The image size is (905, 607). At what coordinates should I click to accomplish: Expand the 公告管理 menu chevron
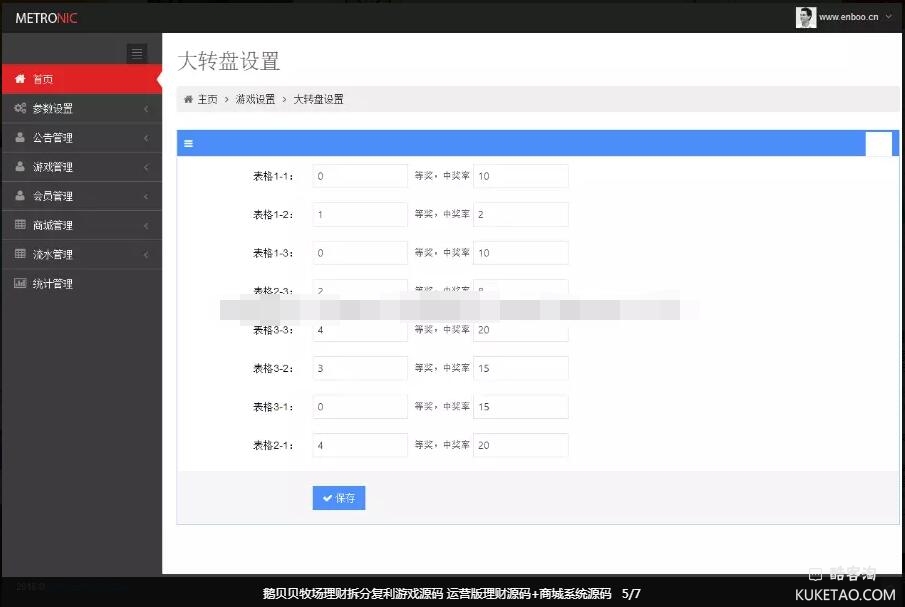point(146,138)
